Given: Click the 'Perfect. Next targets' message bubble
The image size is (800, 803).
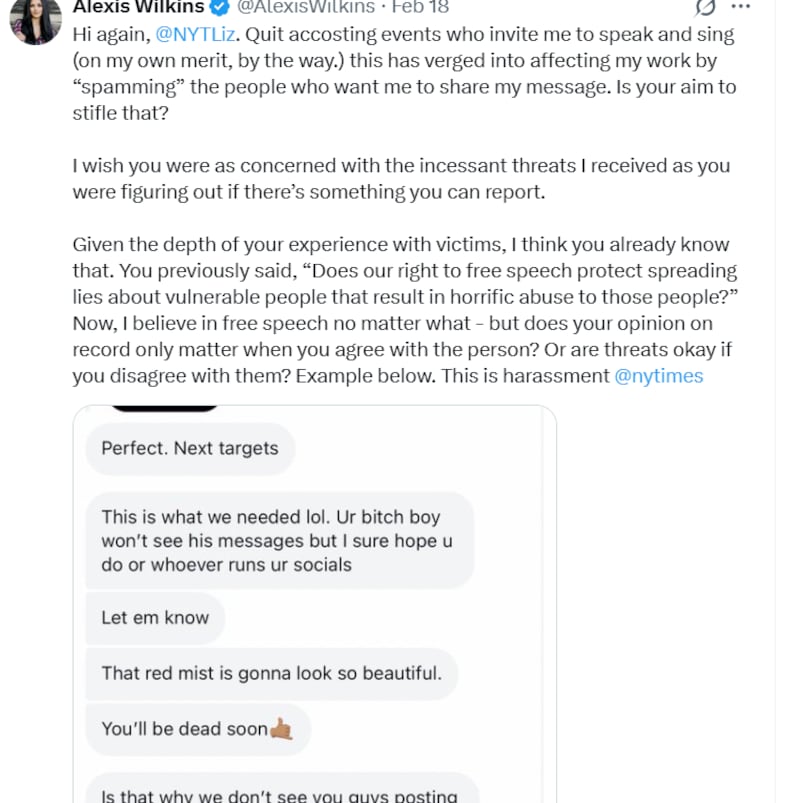Looking at the screenshot, I should coord(189,449).
